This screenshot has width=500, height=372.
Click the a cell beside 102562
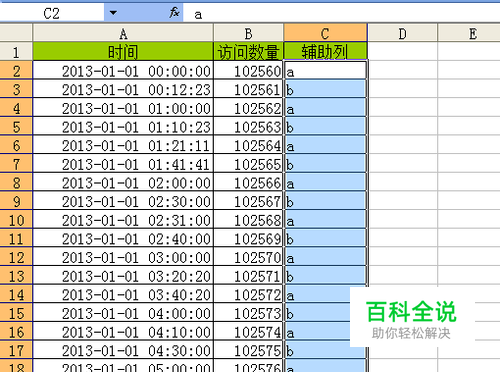pyautogui.click(x=325, y=108)
